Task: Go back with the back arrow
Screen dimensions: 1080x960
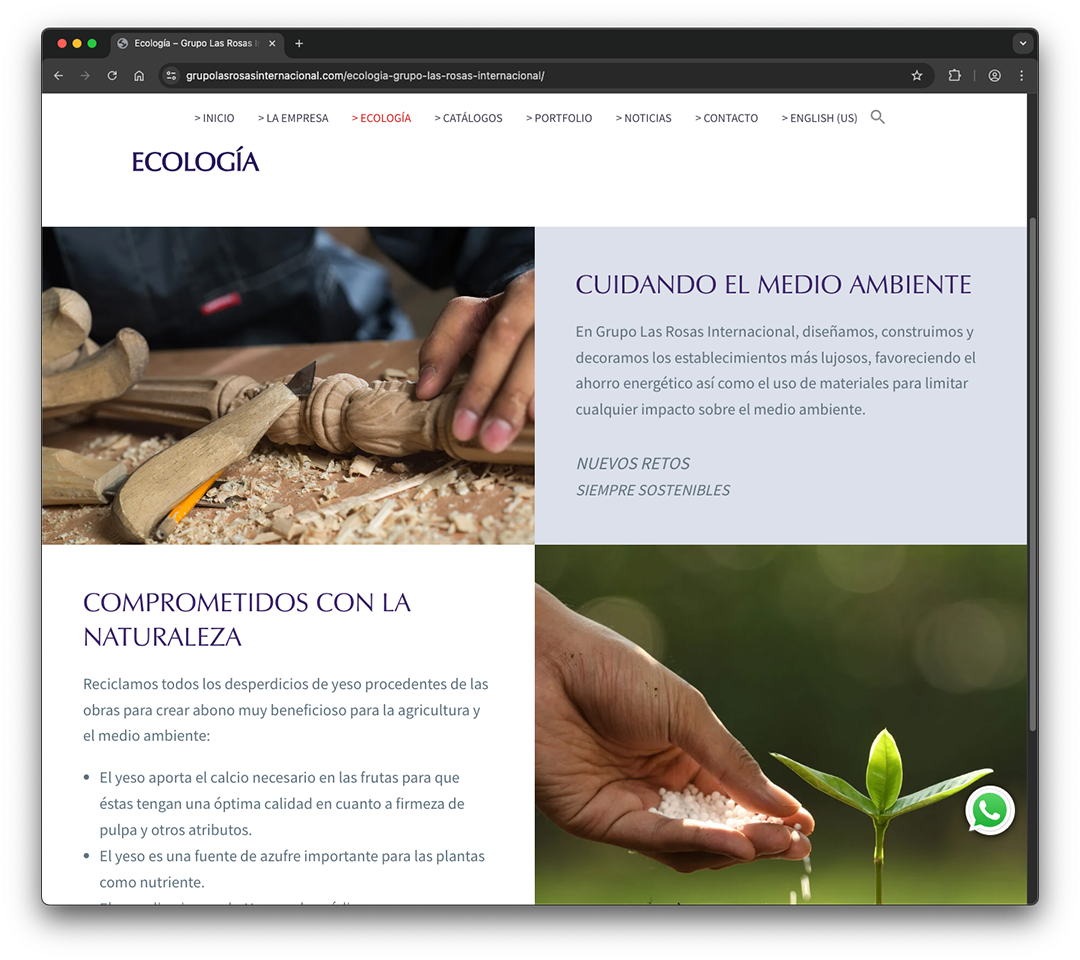Action: tap(59, 76)
